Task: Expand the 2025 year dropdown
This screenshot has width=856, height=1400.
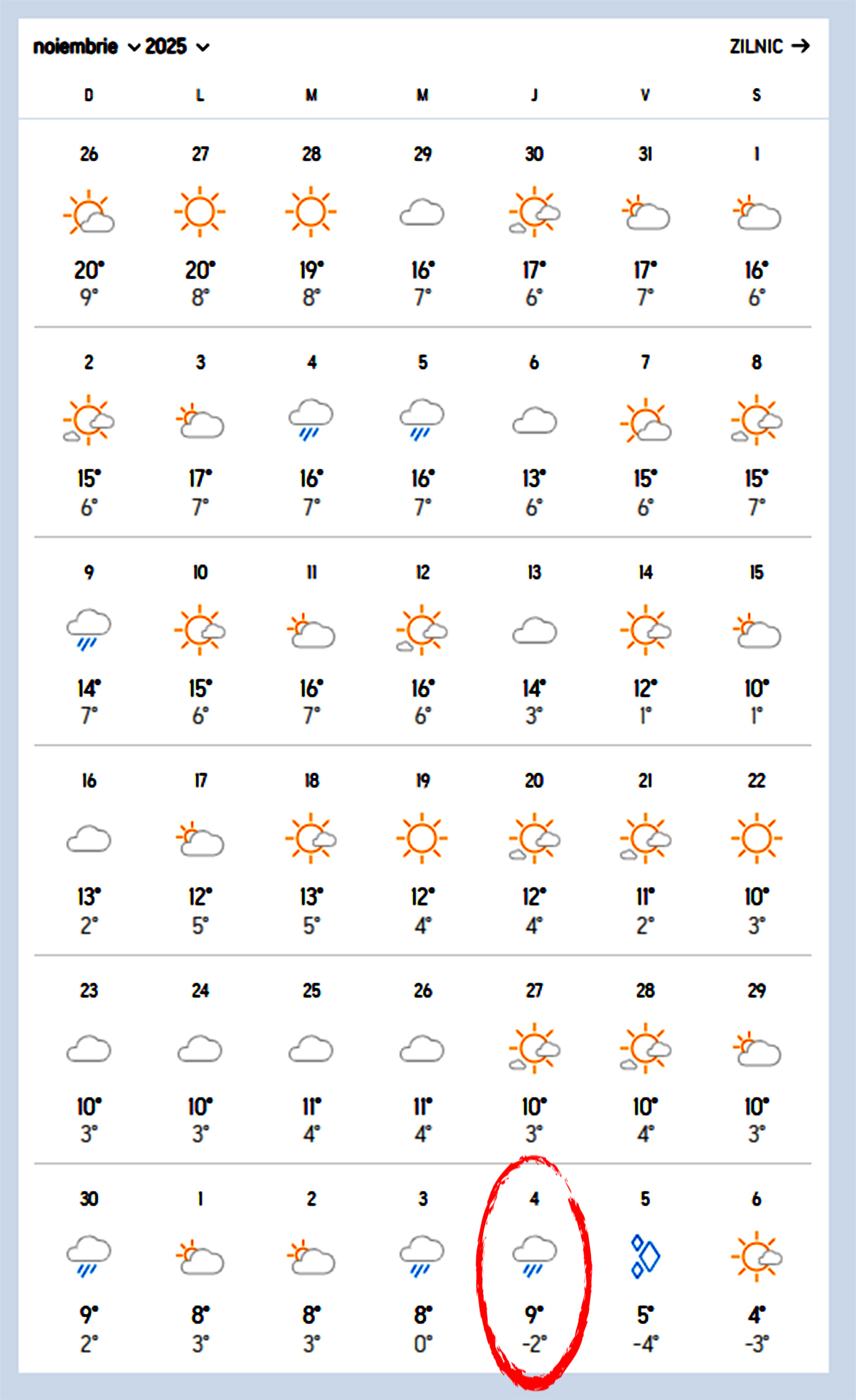Action: [x=177, y=46]
